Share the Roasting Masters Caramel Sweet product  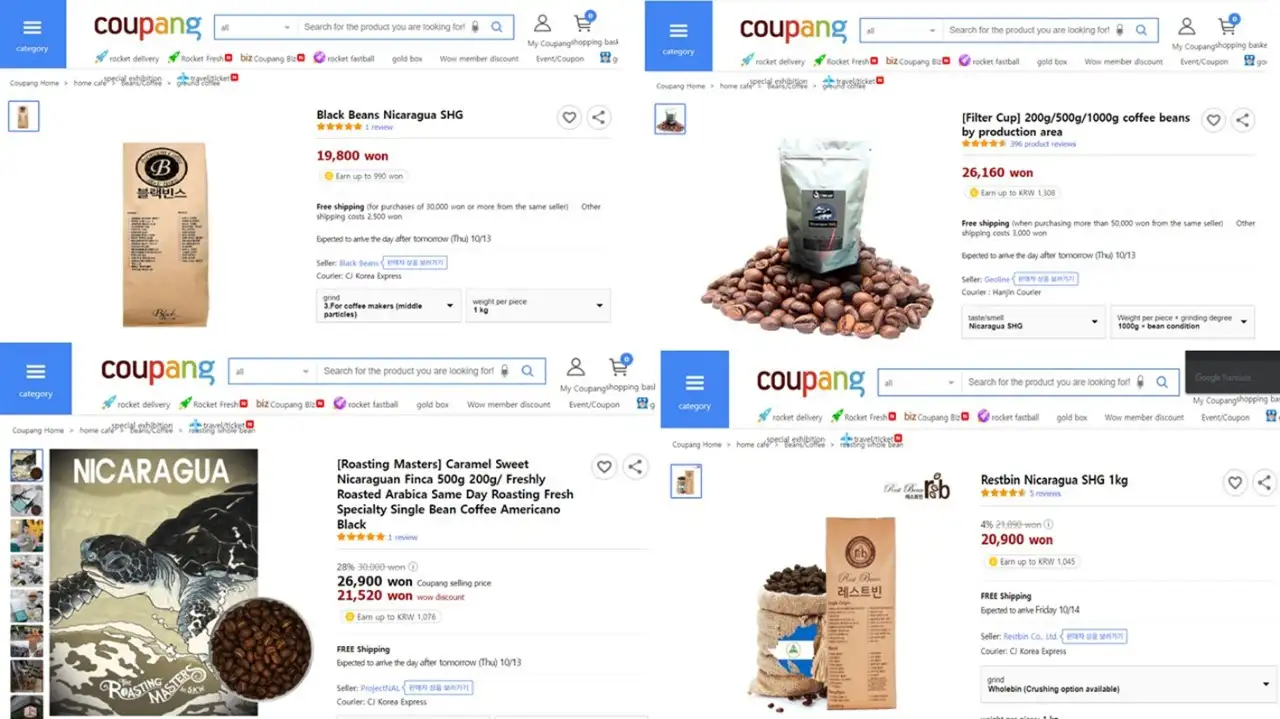click(x=634, y=466)
